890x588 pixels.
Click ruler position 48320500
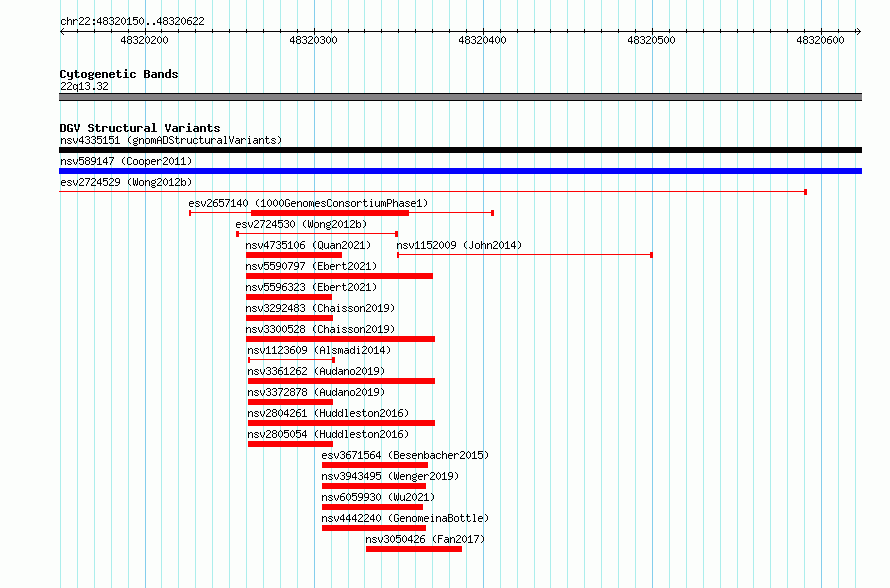click(652, 40)
